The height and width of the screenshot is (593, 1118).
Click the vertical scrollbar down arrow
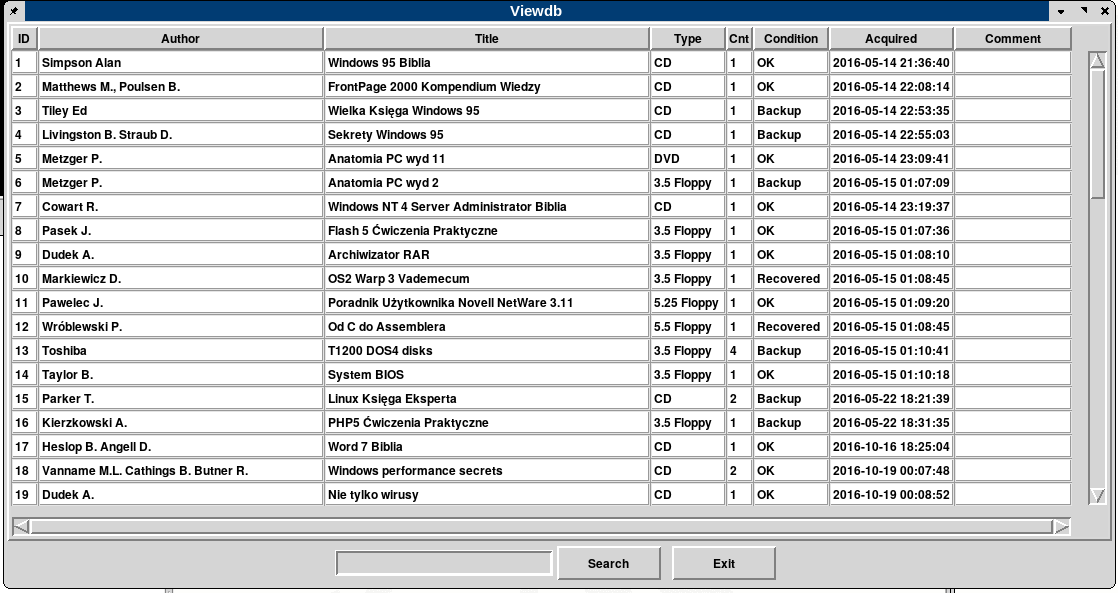tap(1097, 496)
